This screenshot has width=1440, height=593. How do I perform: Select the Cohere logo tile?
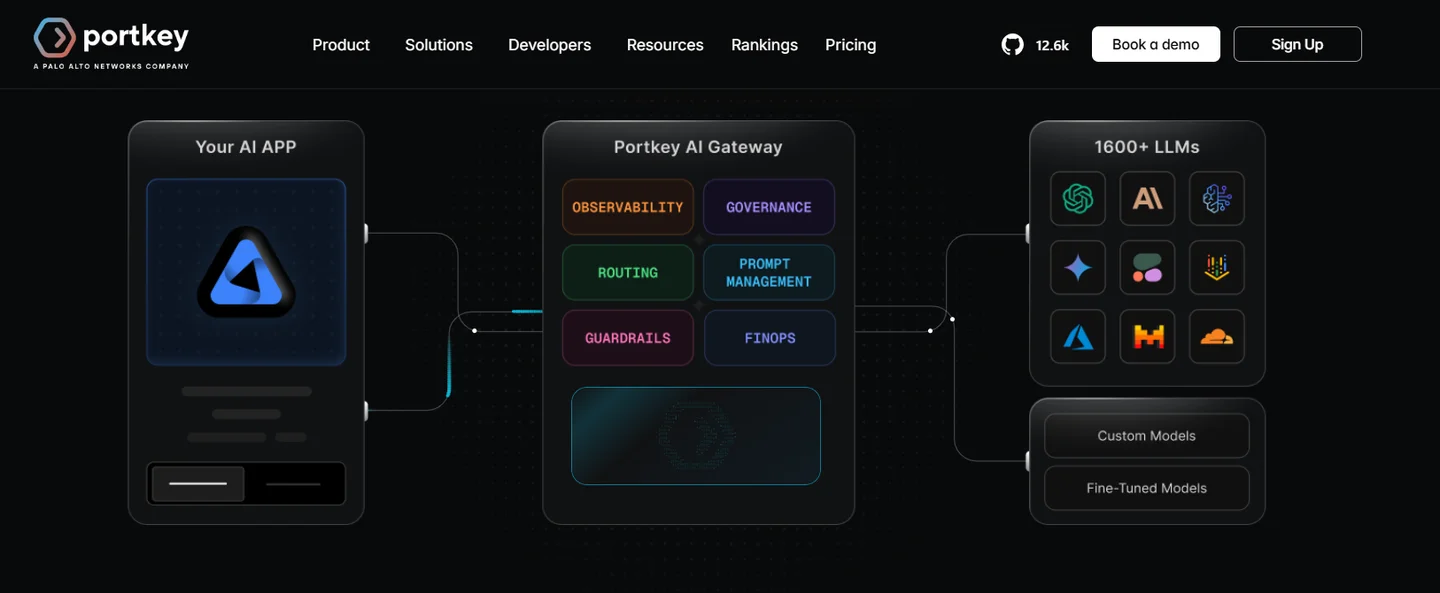(1147, 267)
